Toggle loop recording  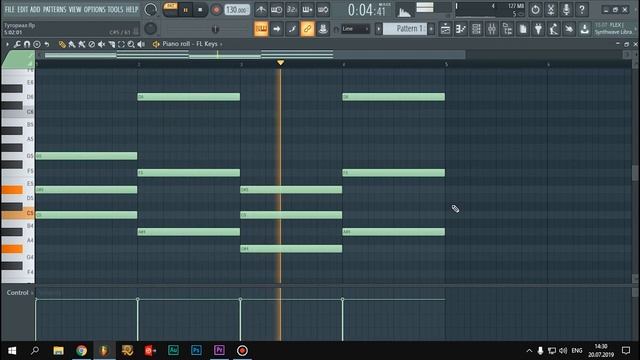323,9
